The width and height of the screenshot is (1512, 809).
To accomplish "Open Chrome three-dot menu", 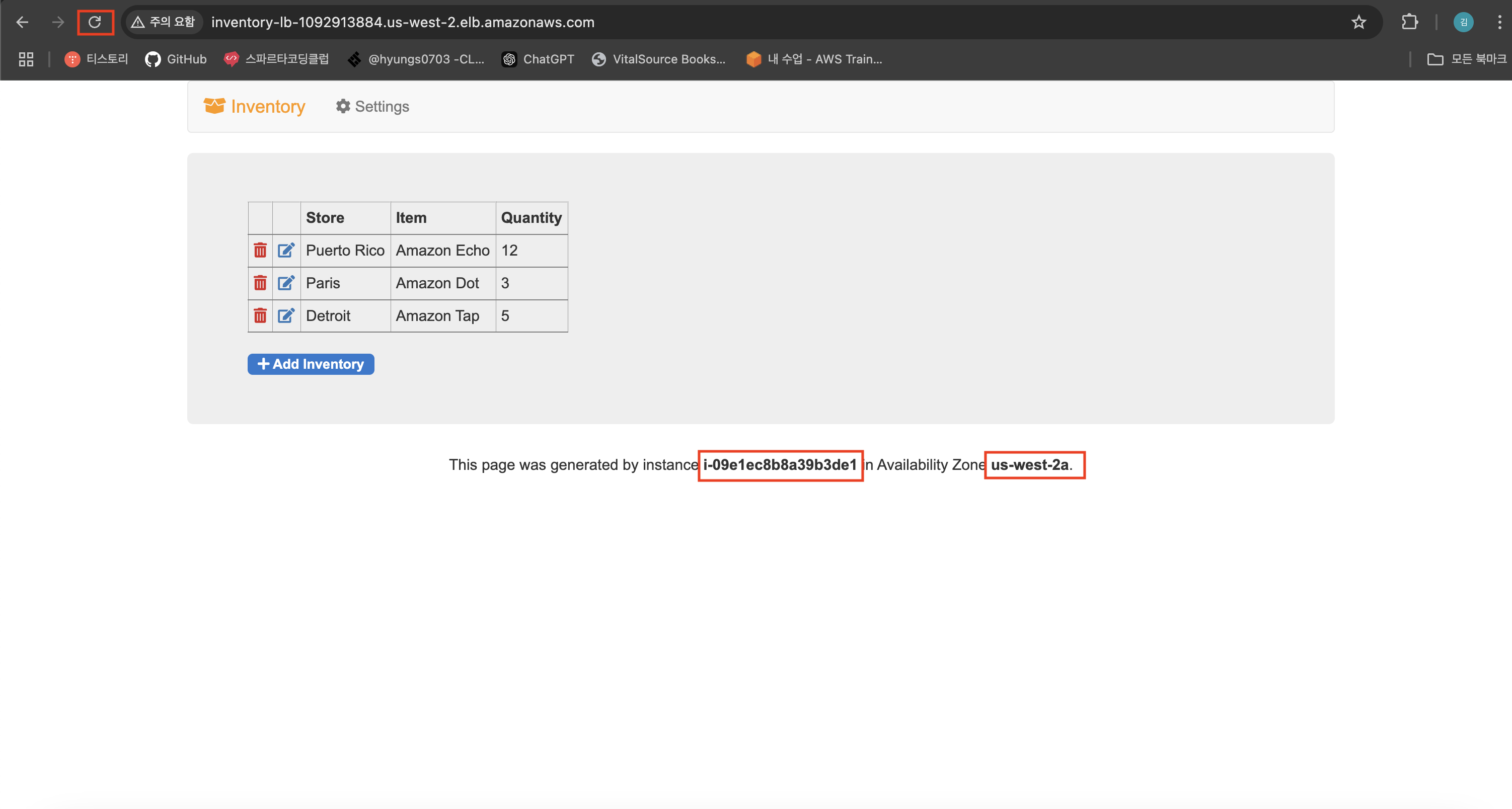I will click(x=1499, y=22).
